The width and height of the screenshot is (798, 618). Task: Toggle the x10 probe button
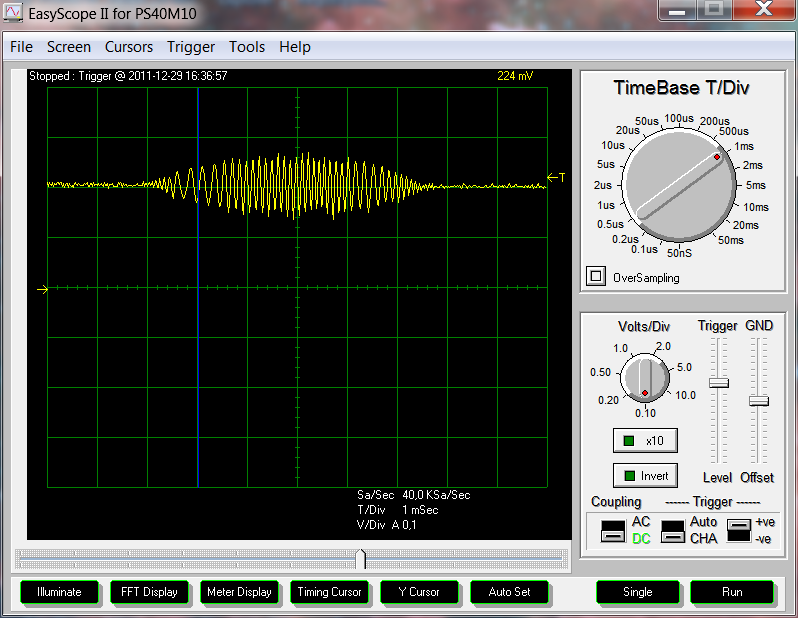point(644,440)
